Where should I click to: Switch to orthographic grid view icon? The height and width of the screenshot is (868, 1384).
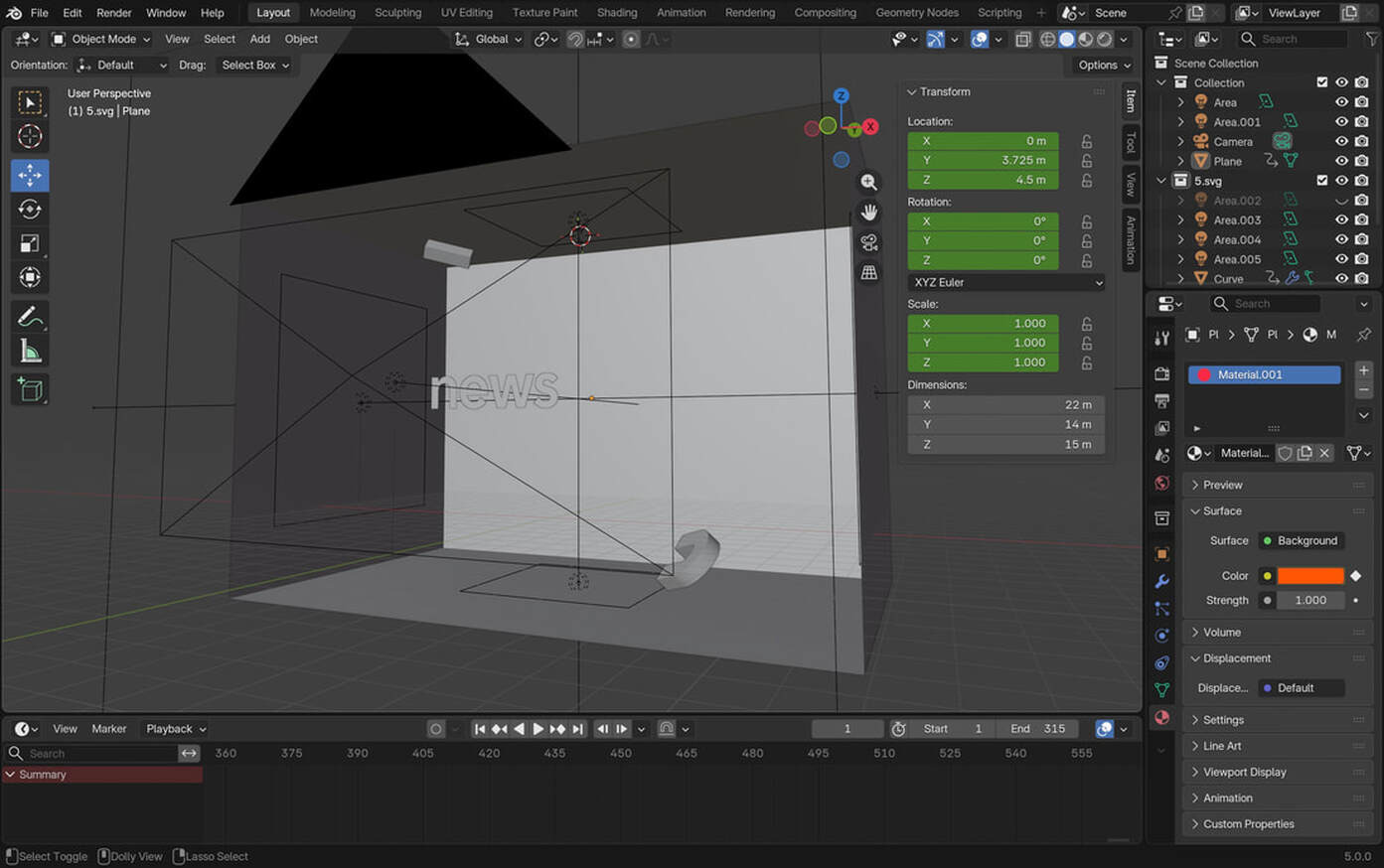tap(869, 273)
